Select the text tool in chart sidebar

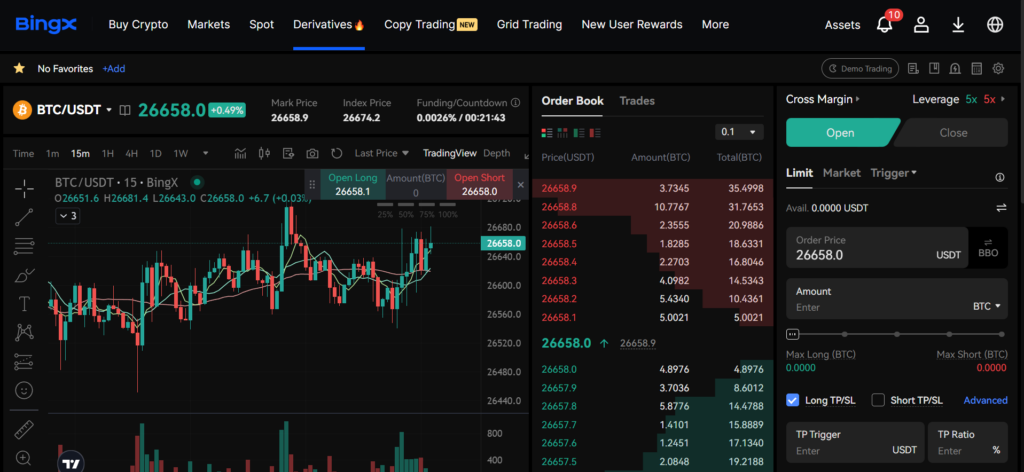pyautogui.click(x=24, y=303)
